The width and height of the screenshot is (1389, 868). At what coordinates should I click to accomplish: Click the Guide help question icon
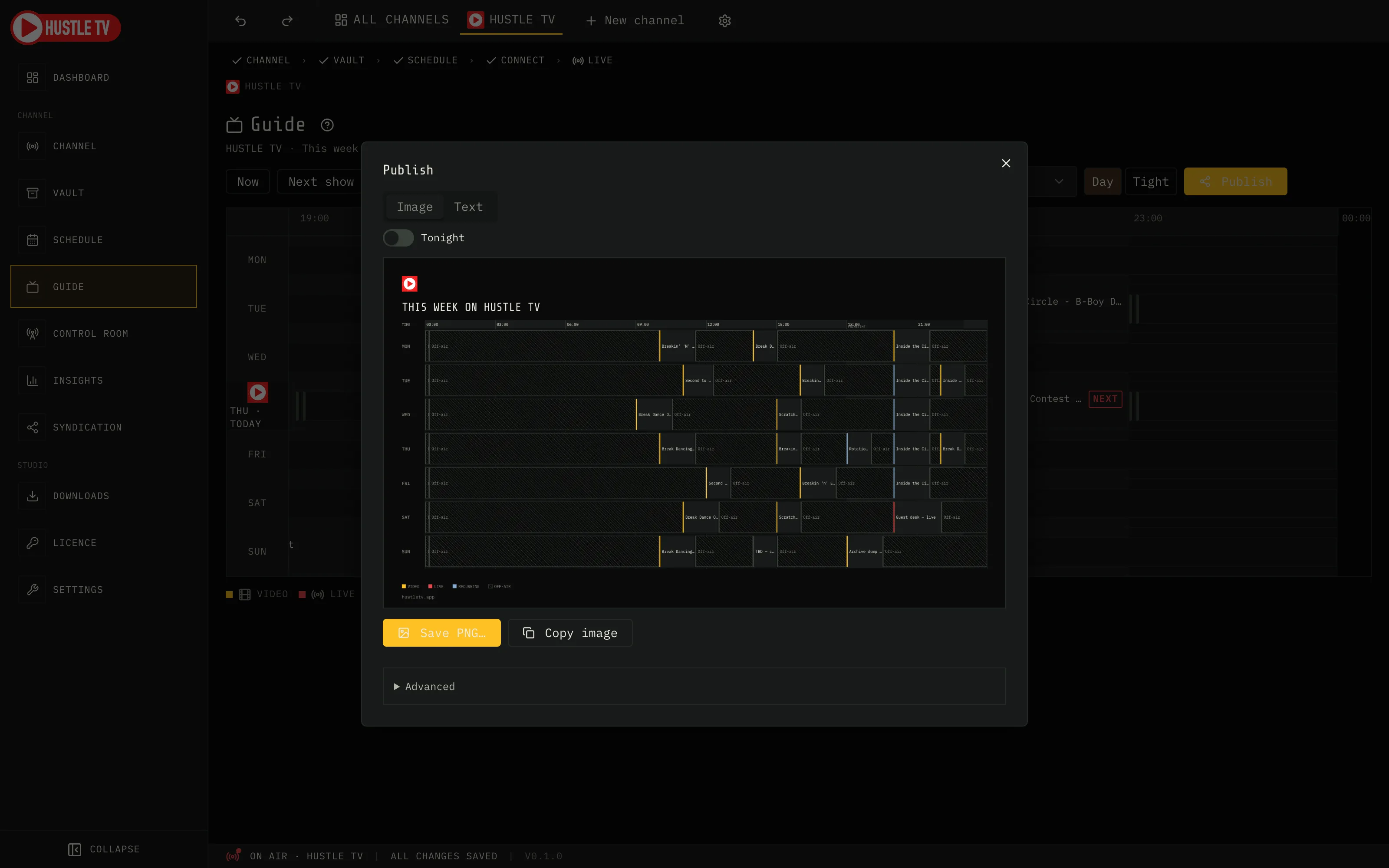pos(327,125)
